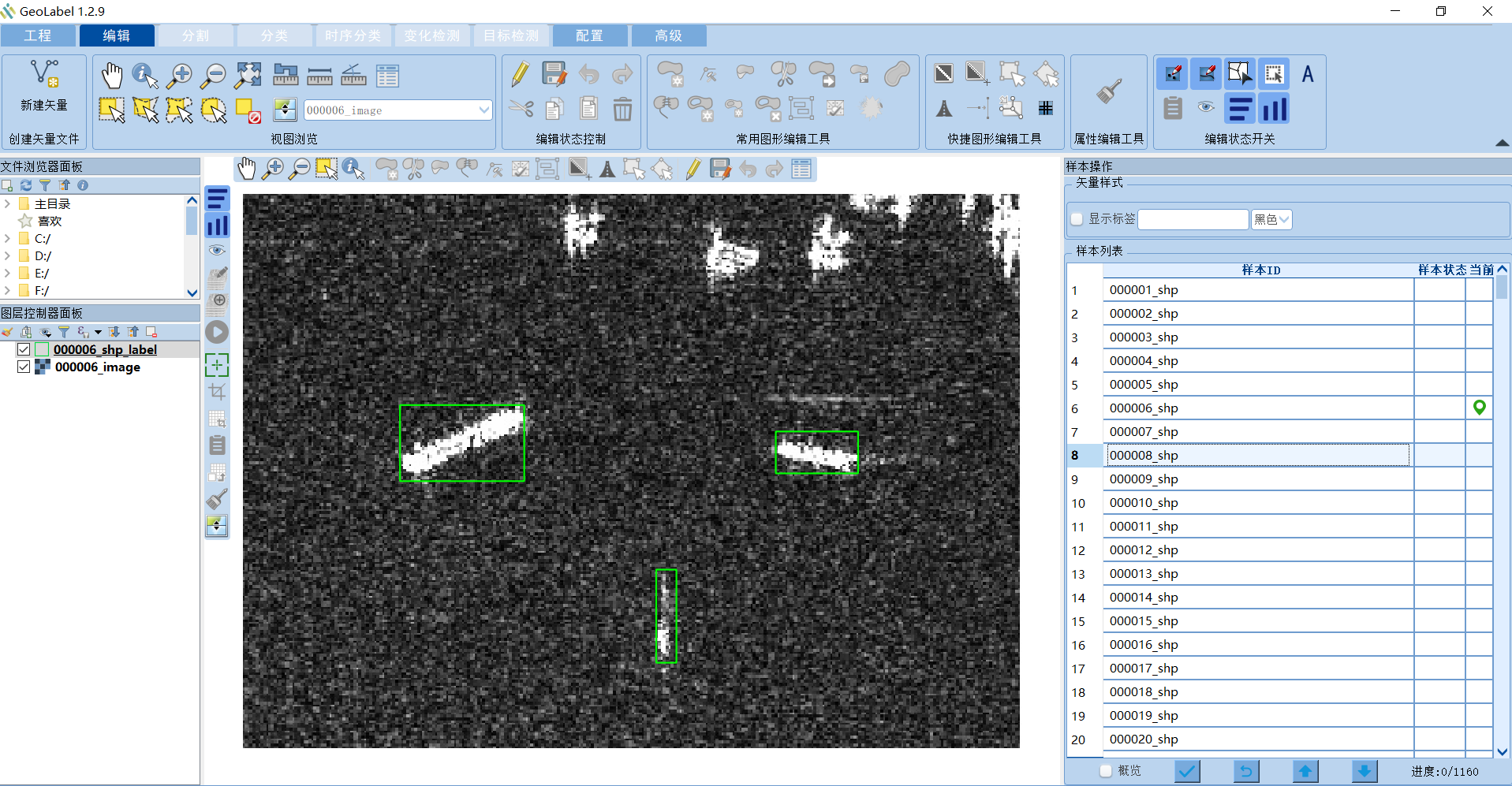1512x786 pixels.
Task: Select the pan hand tool in 视图浏览
Action: [x=111, y=75]
